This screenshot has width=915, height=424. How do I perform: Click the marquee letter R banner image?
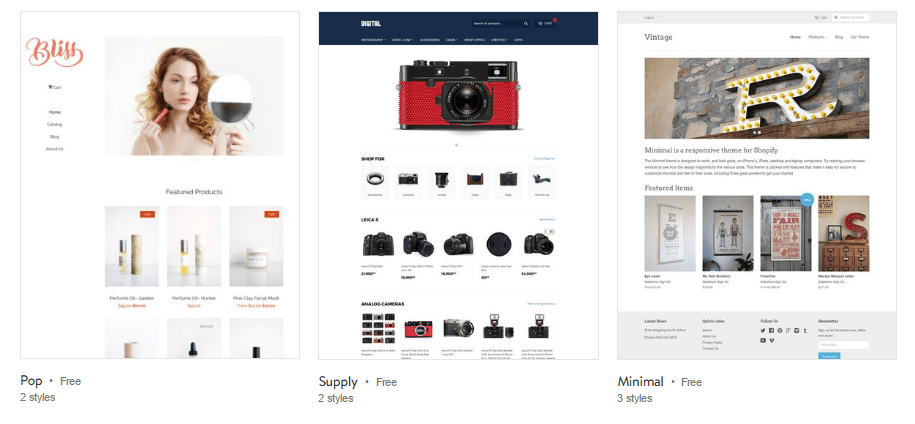(757, 97)
